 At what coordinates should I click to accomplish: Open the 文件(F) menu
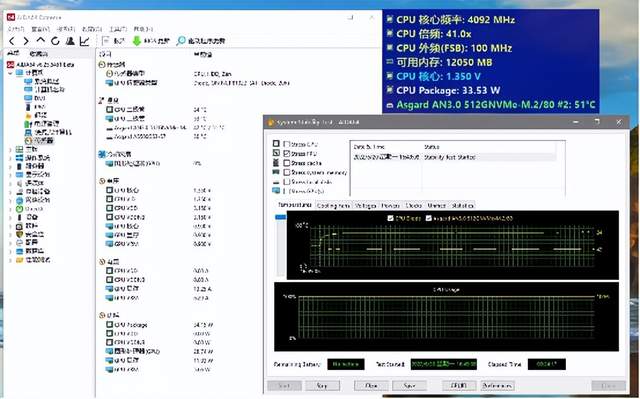point(16,29)
